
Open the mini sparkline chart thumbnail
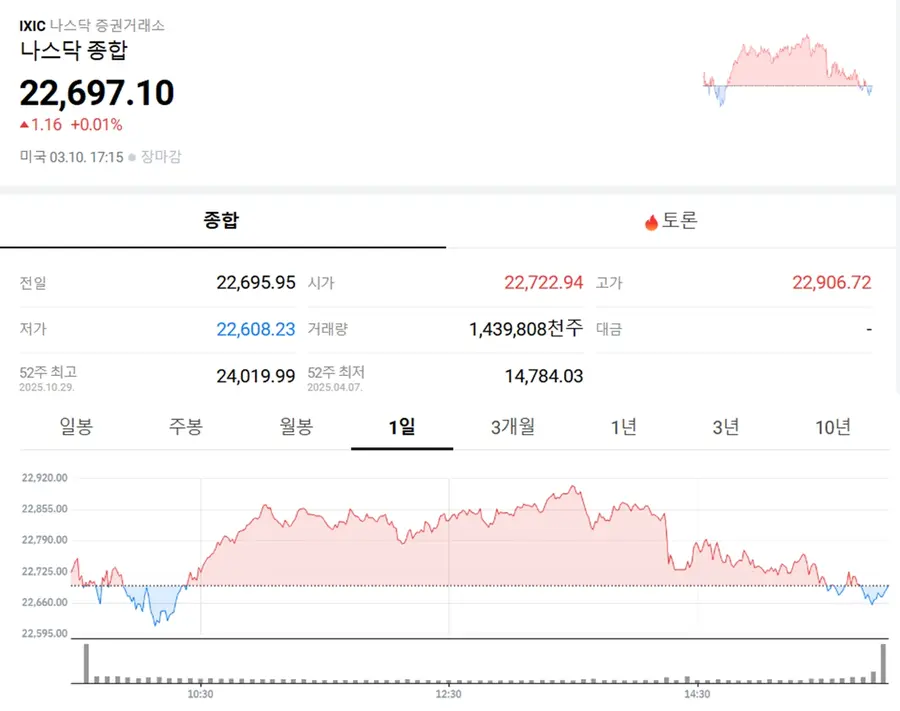click(788, 71)
